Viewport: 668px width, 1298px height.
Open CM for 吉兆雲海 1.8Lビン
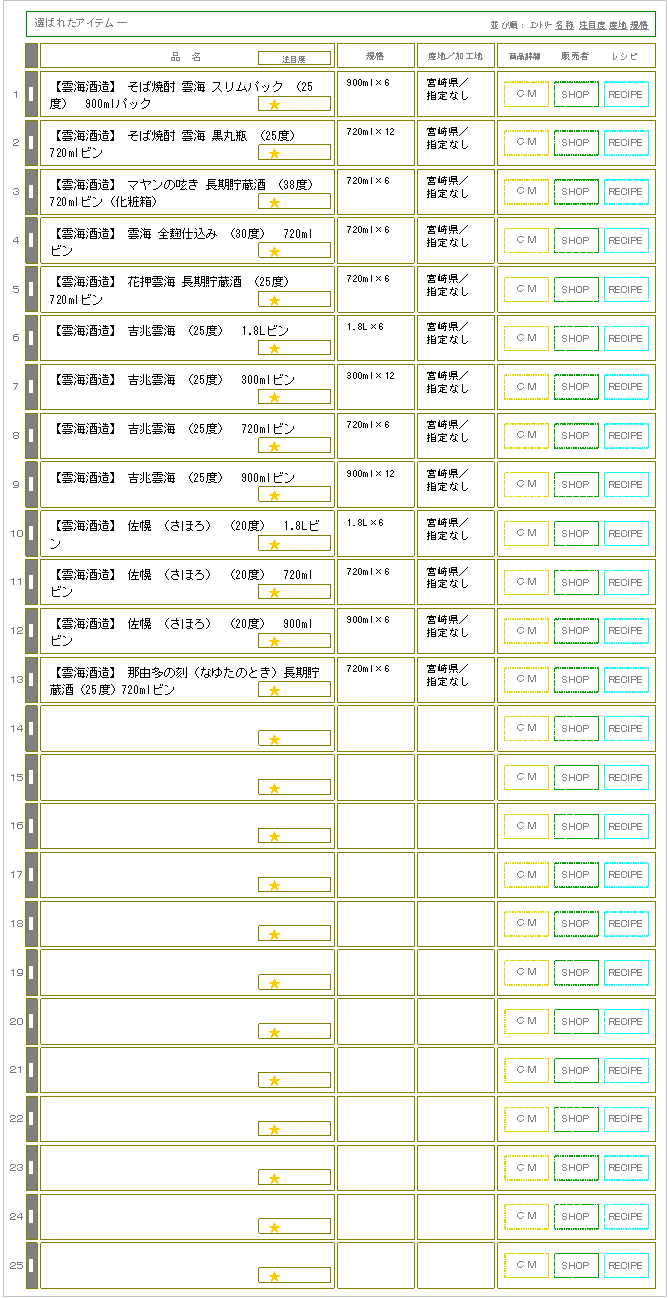pyautogui.click(x=526, y=338)
